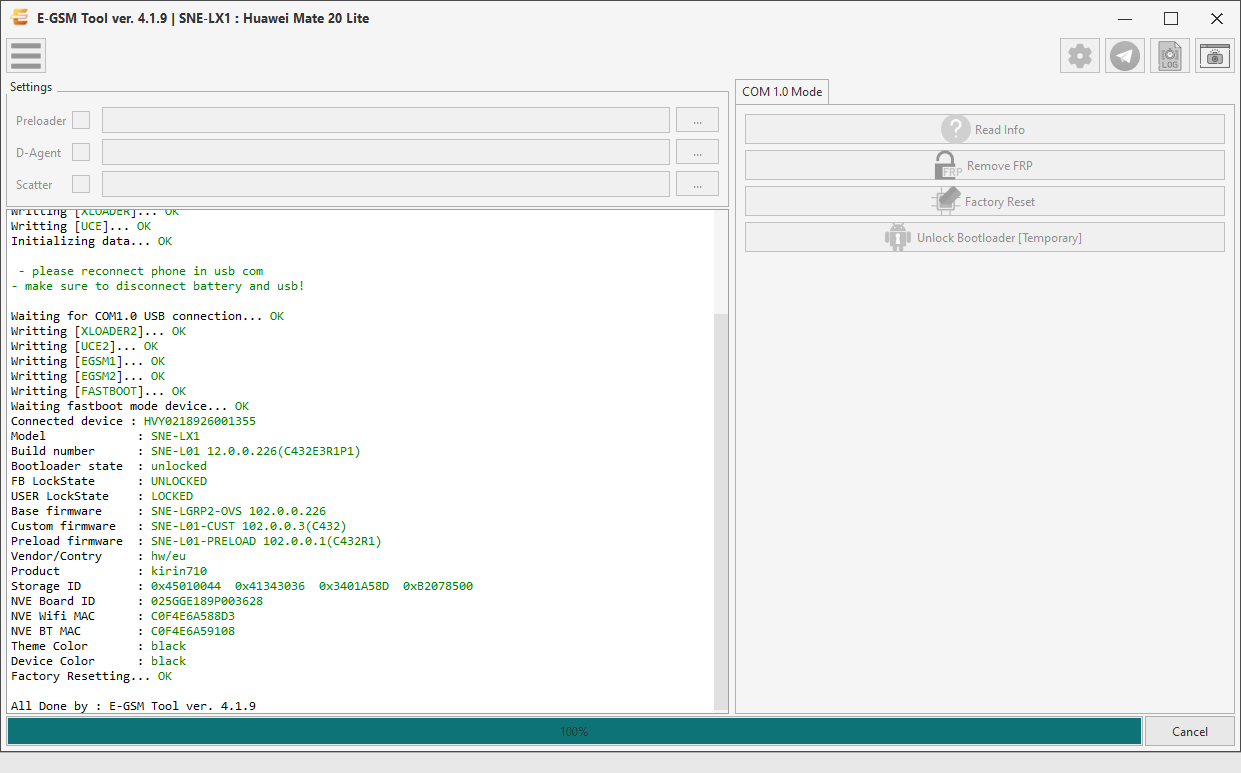Open the hamburger main menu
This screenshot has width=1241, height=773.
click(x=25, y=55)
